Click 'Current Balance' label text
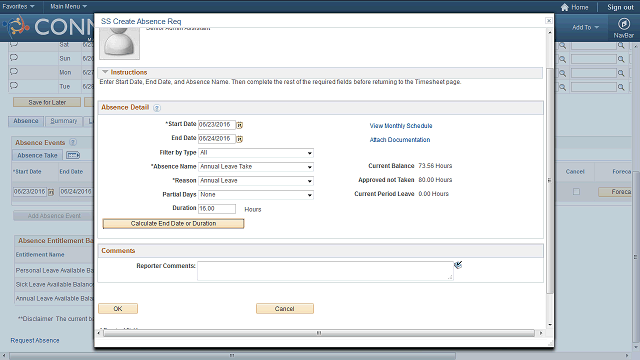Screen dimensions: 640x360 tap(391, 166)
